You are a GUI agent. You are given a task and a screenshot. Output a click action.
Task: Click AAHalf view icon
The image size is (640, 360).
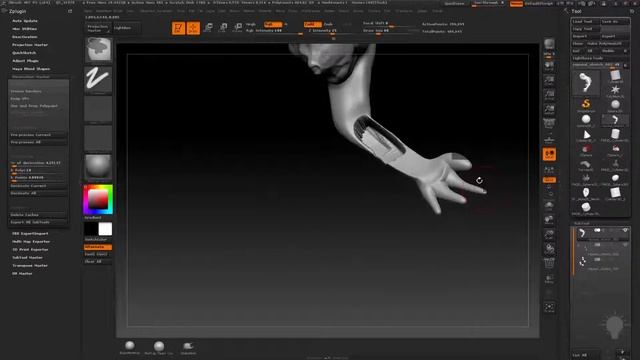click(549, 109)
